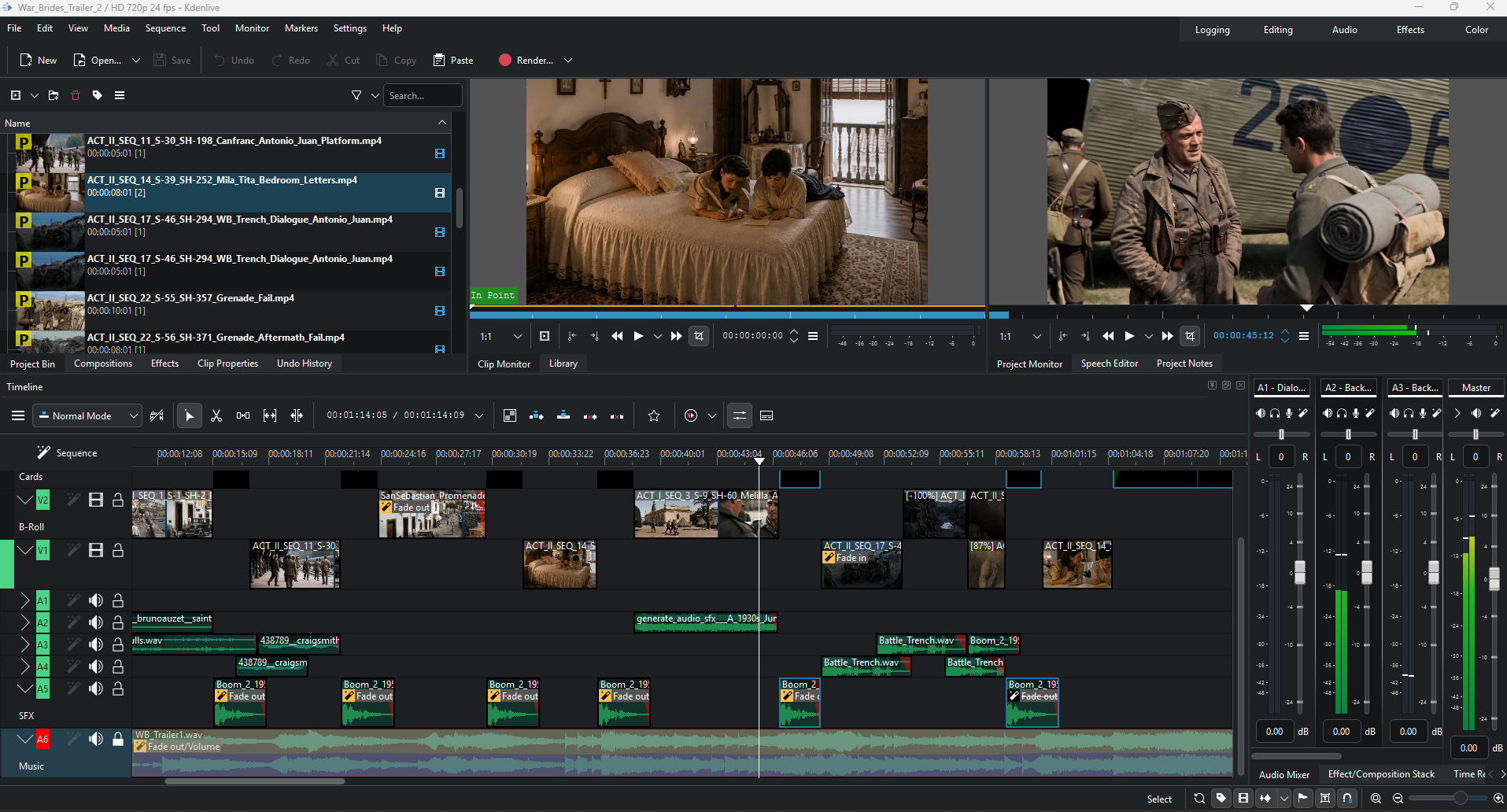Screen dimensions: 1507x812
Task: Click the insert clip zone icon
Action: tap(537, 415)
